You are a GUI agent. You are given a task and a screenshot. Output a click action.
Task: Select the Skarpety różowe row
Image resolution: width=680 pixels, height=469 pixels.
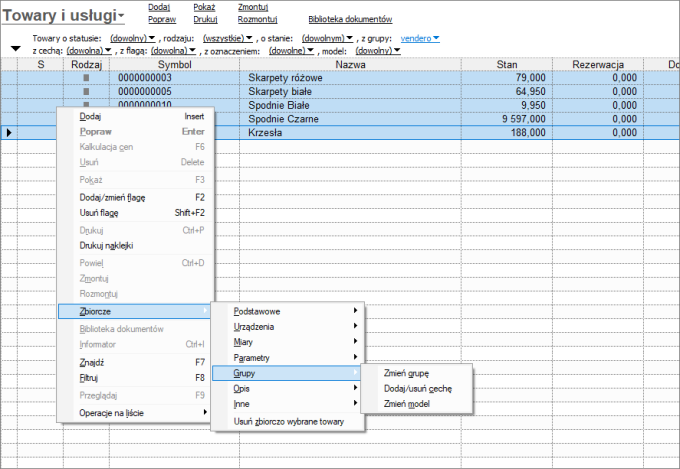coord(340,78)
